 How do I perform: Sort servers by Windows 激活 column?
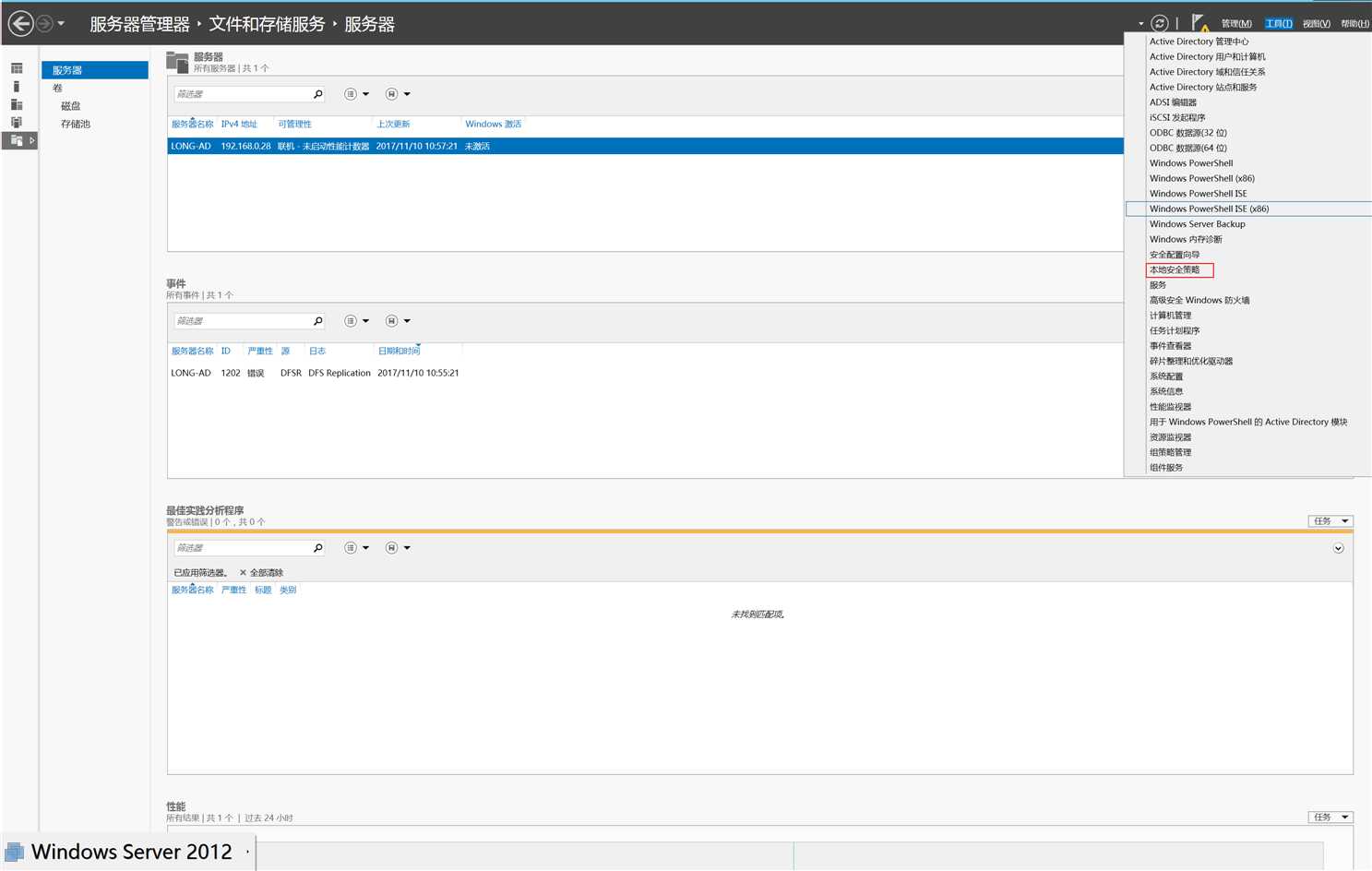[x=494, y=124]
